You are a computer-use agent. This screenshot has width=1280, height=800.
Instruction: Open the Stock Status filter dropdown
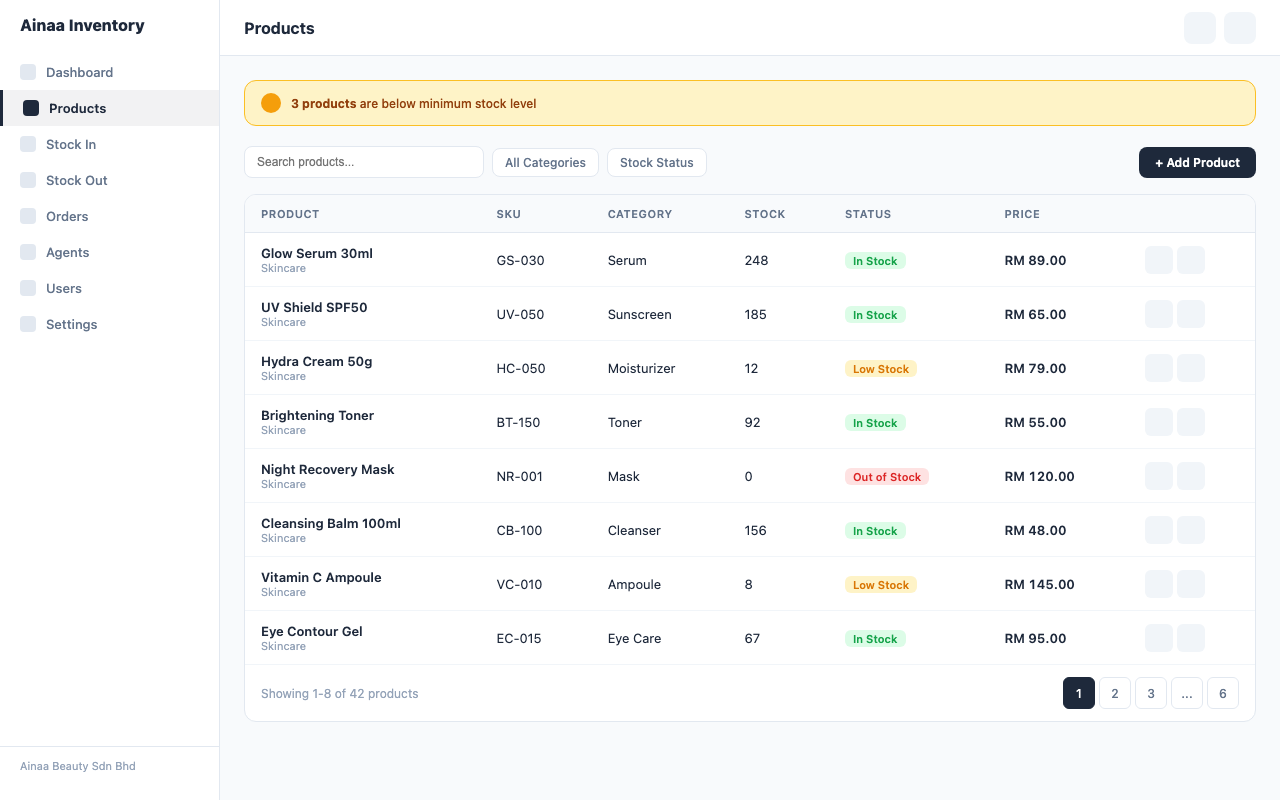click(656, 162)
